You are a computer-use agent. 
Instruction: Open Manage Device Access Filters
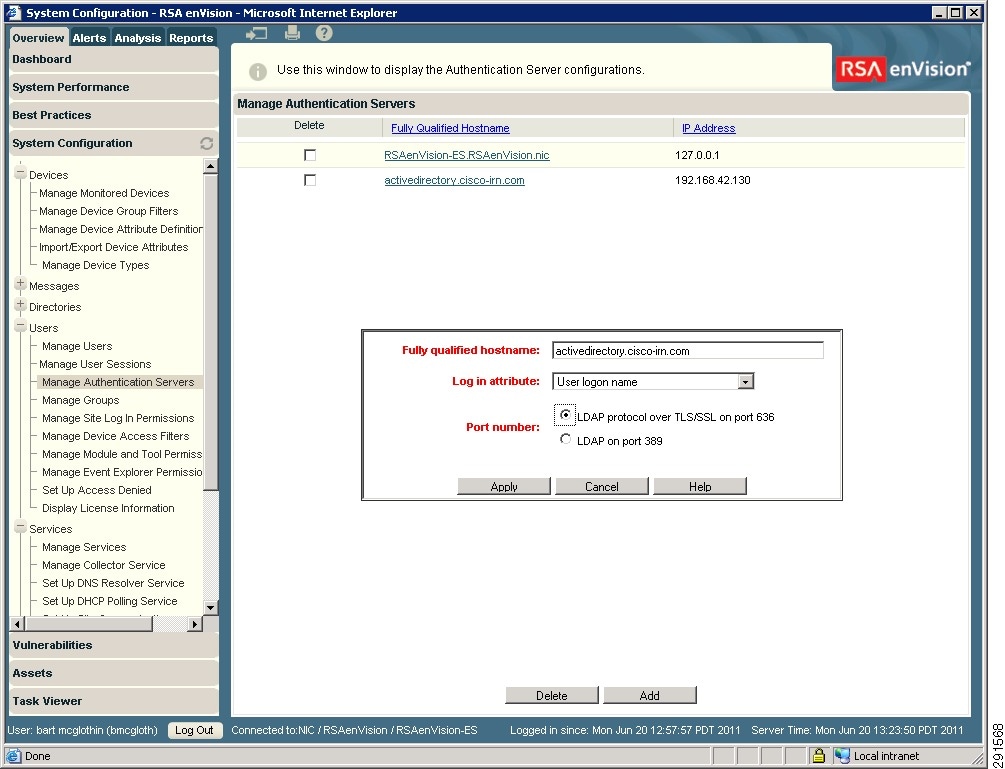[x=115, y=436]
